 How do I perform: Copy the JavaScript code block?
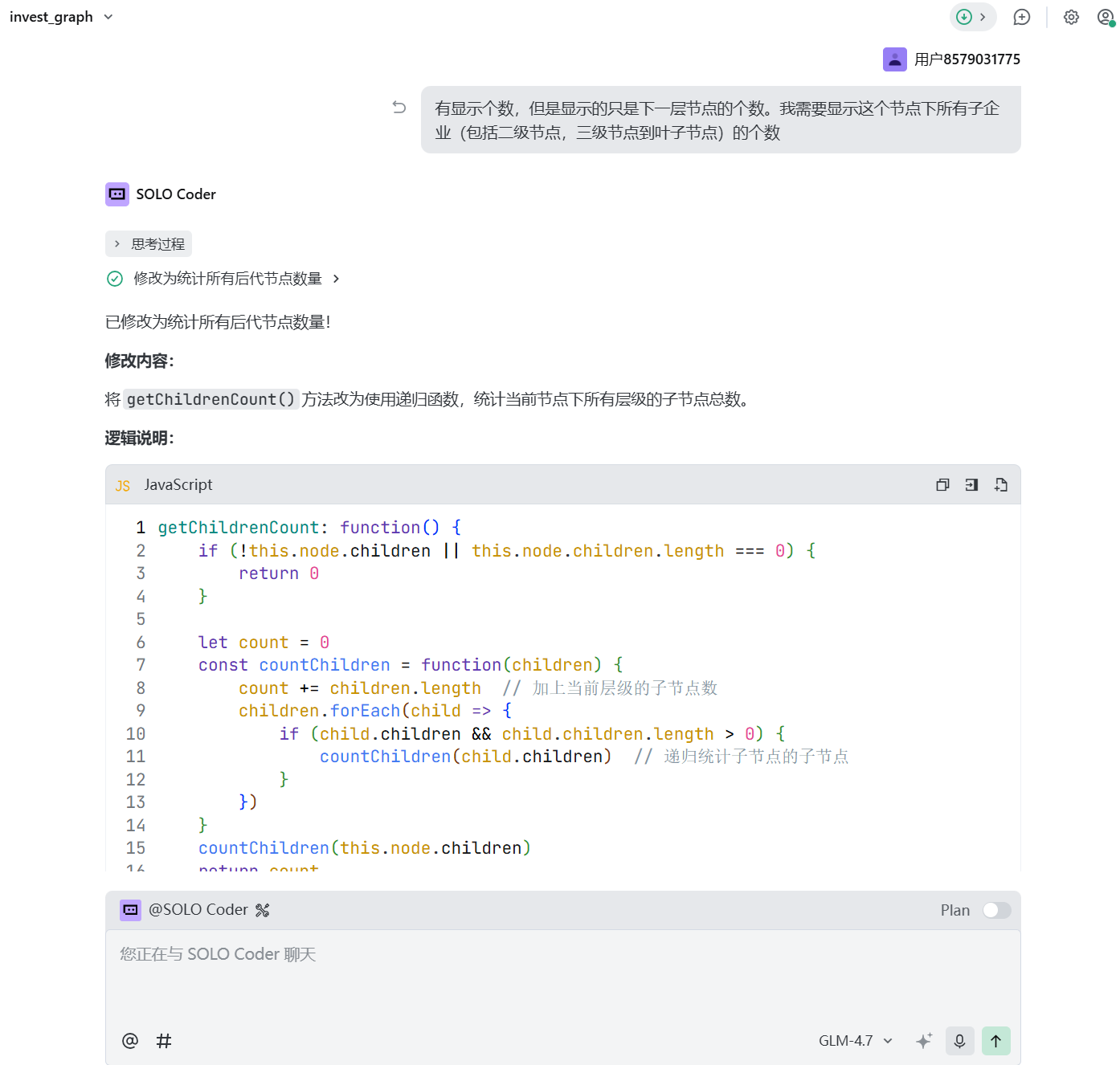coord(942,485)
